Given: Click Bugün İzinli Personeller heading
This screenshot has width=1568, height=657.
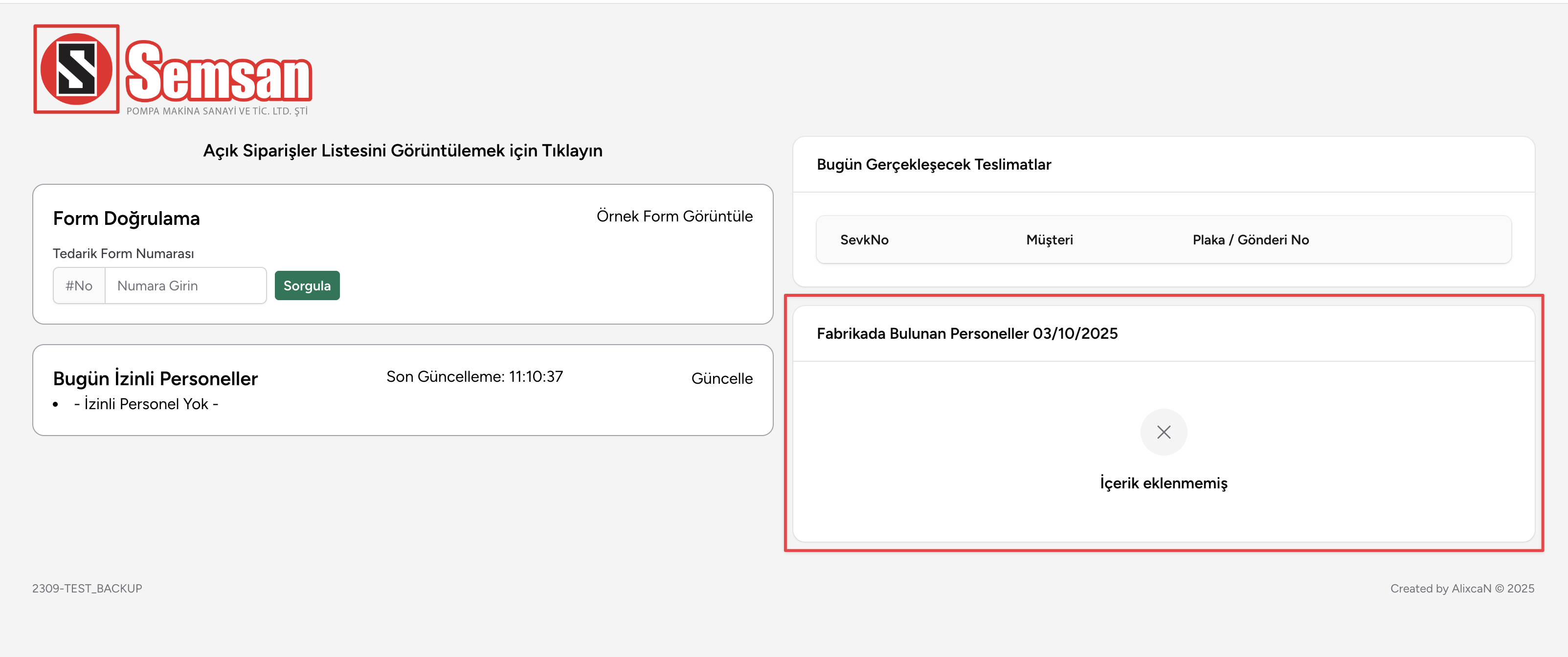Looking at the screenshot, I should (x=155, y=378).
